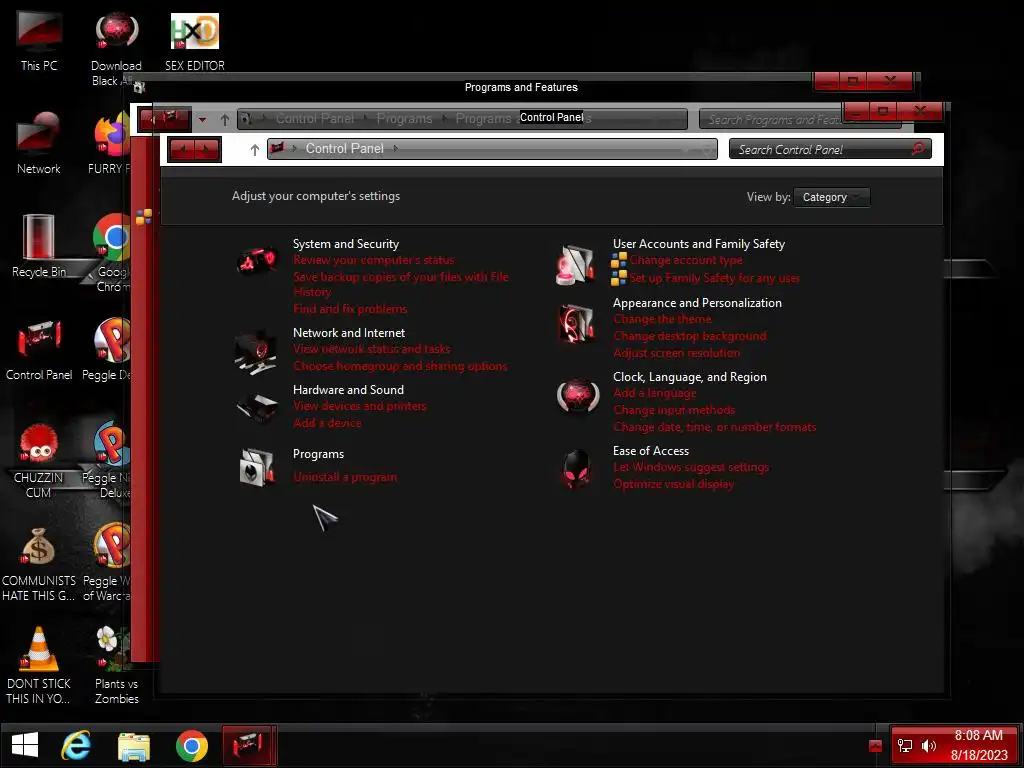Screen dimensions: 1024x768
Task: Click the Search Control Panel field
Action: pyautogui.click(x=830, y=149)
